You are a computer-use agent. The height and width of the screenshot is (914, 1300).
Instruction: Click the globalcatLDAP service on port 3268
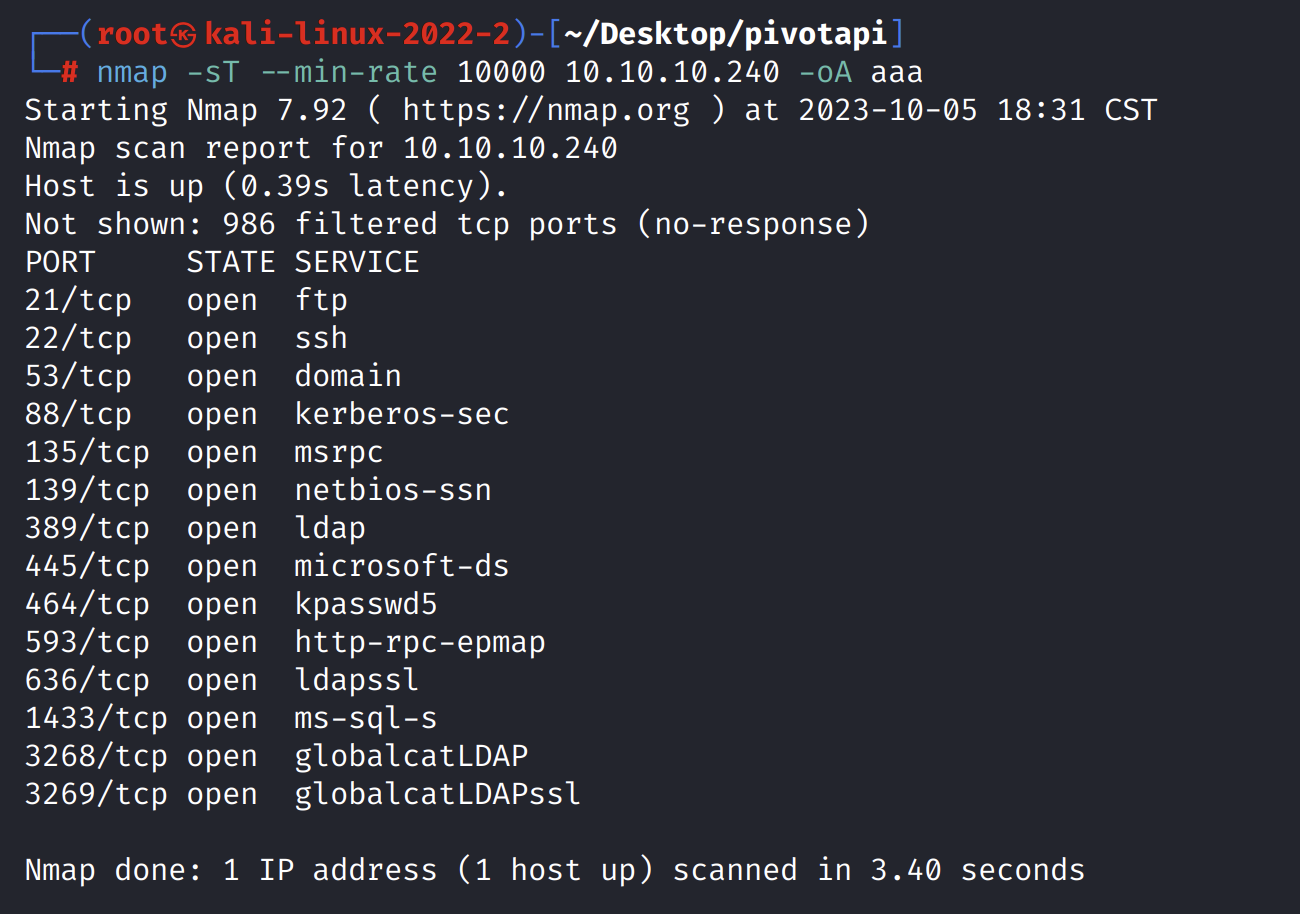pos(411,756)
